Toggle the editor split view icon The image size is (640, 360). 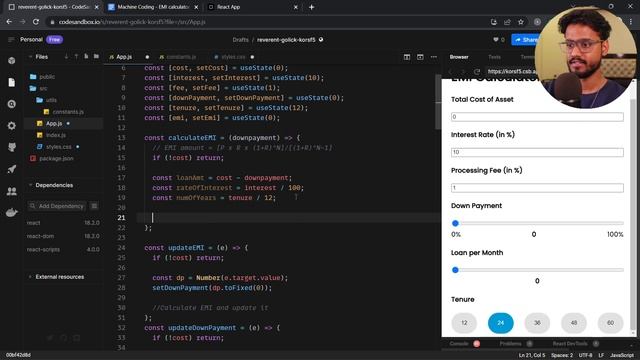pyautogui.click(x=407, y=57)
